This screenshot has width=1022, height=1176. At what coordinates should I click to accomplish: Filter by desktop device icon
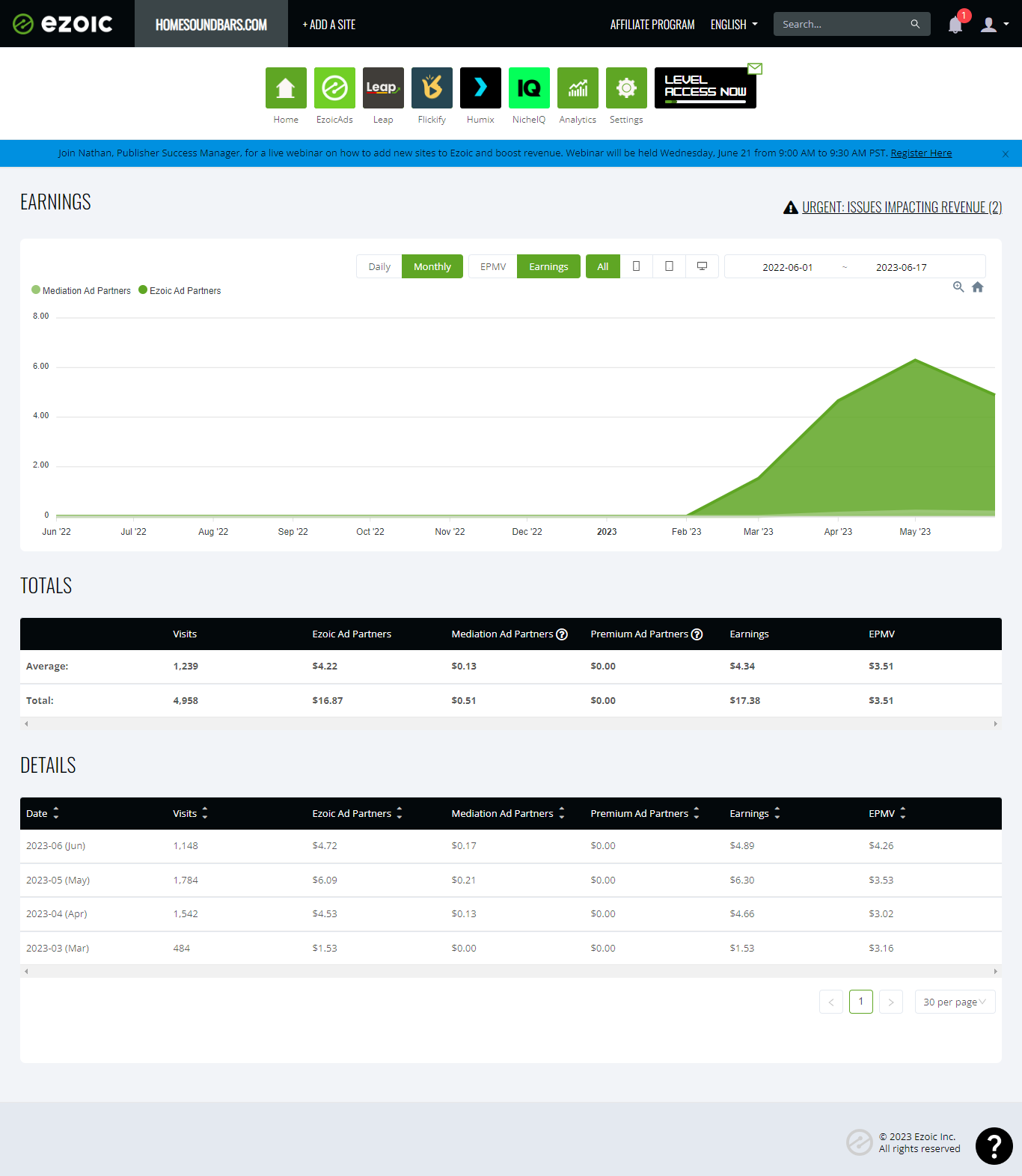coord(703,266)
